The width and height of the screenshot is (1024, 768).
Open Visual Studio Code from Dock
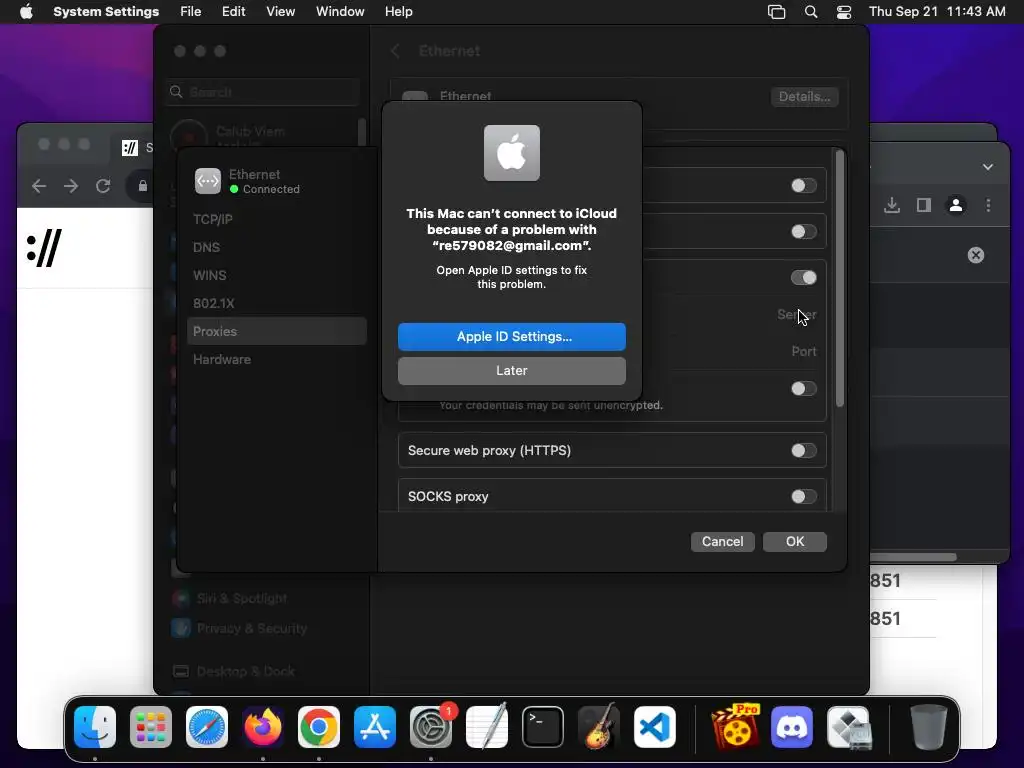tap(655, 727)
